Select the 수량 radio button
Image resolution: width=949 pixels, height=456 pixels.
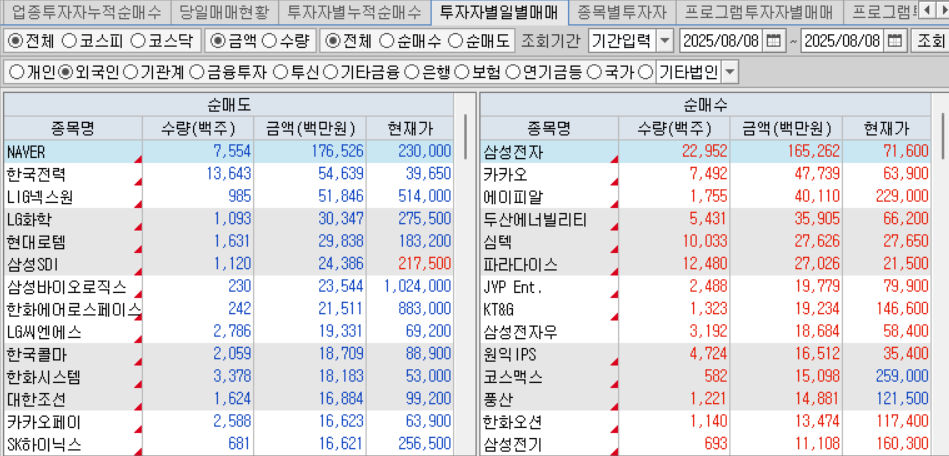pyautogui.click(x=271, y=41)
